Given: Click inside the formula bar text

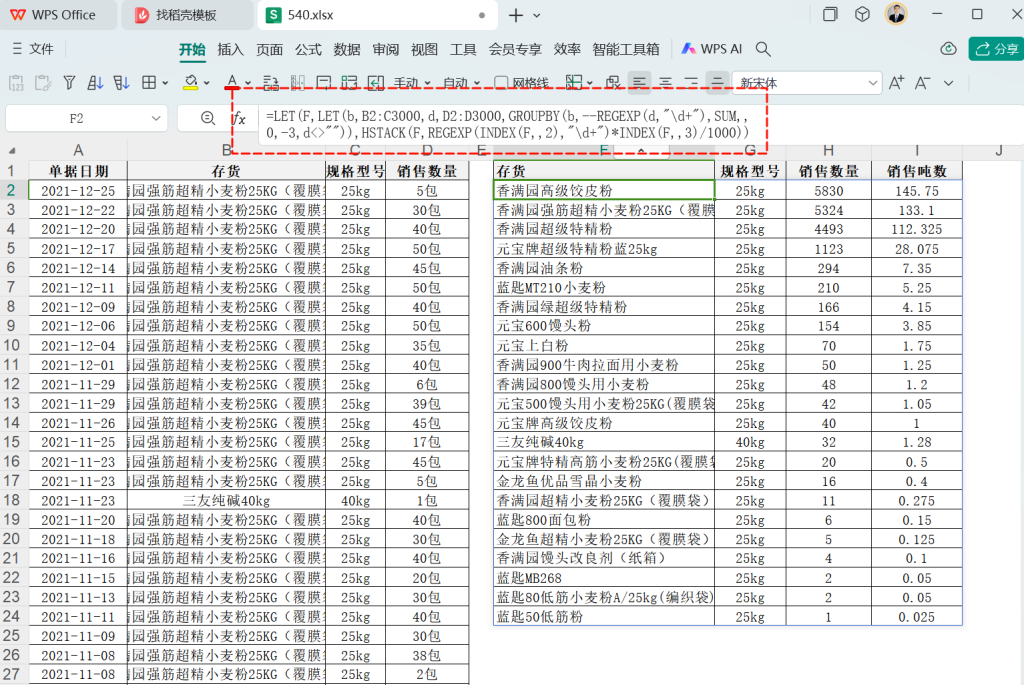Looking at the screenshot, I should tap(506, 124).
